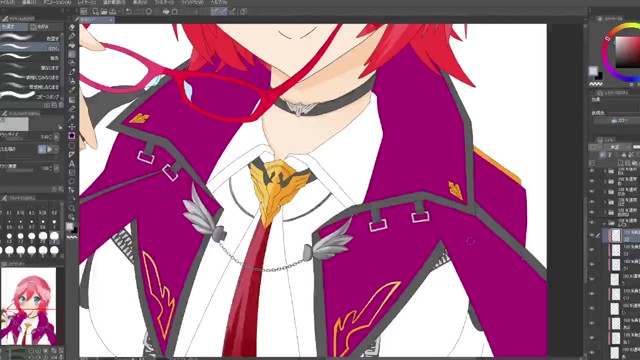Image resolution: width=640 pixels, height=360 pixels.
Task: Toggle visibility eye of the selected layer
Action: pyautogui.click(x=592, y=235)
